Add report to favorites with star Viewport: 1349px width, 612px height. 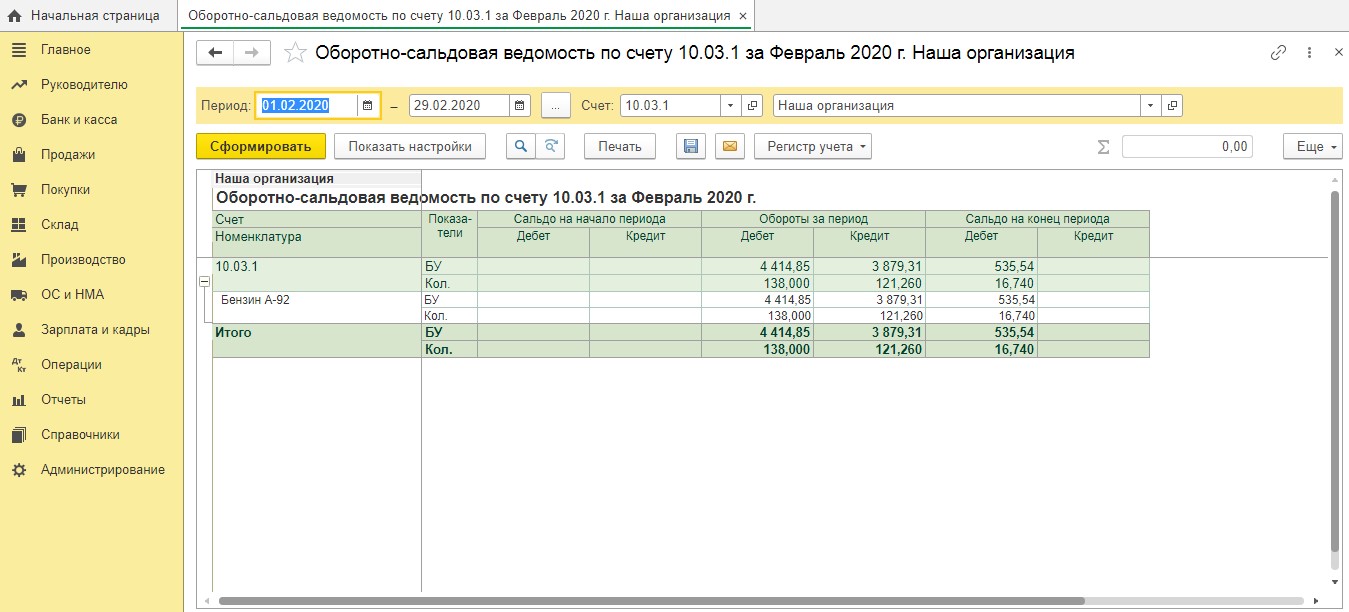coord(295,53)
